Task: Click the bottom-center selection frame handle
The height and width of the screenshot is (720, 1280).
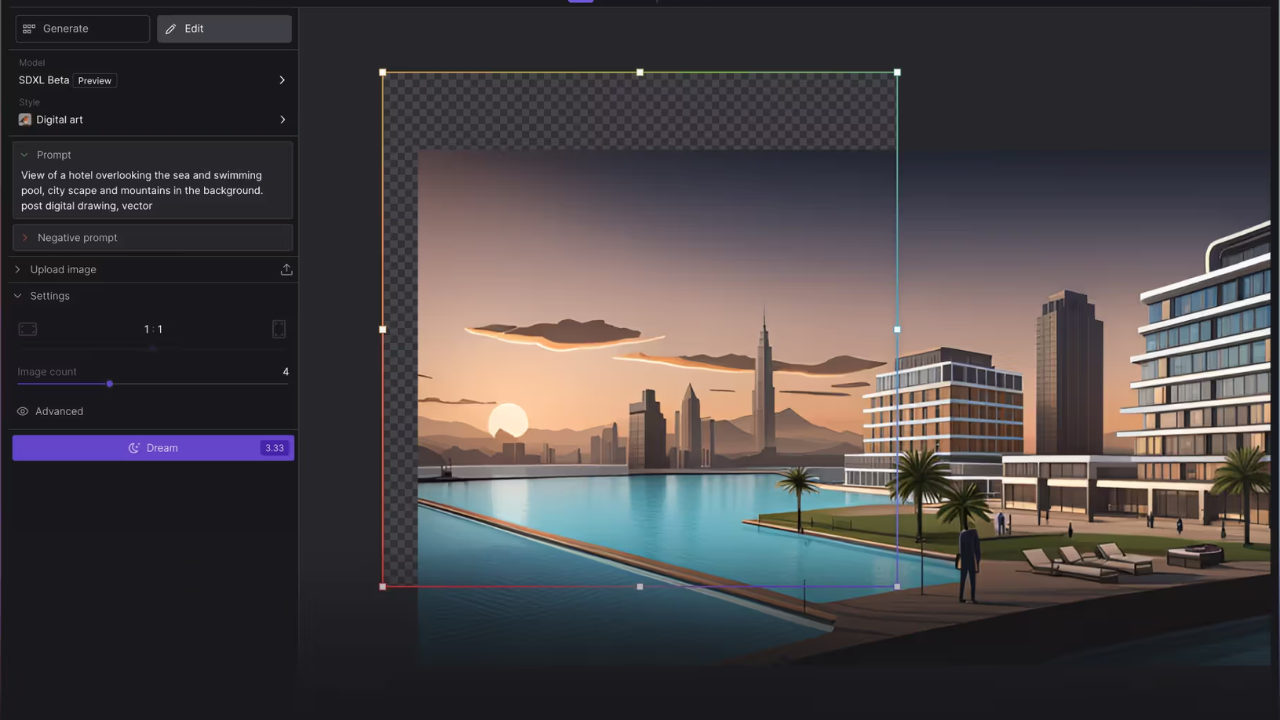Action: click(x=640, y=586)
